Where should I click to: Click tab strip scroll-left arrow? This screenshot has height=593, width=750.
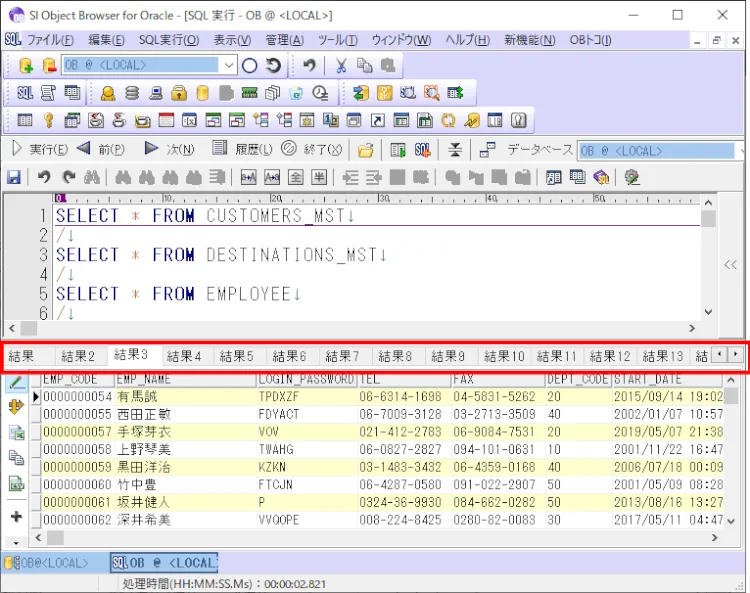pyautogui.click(x=719, y=354)
